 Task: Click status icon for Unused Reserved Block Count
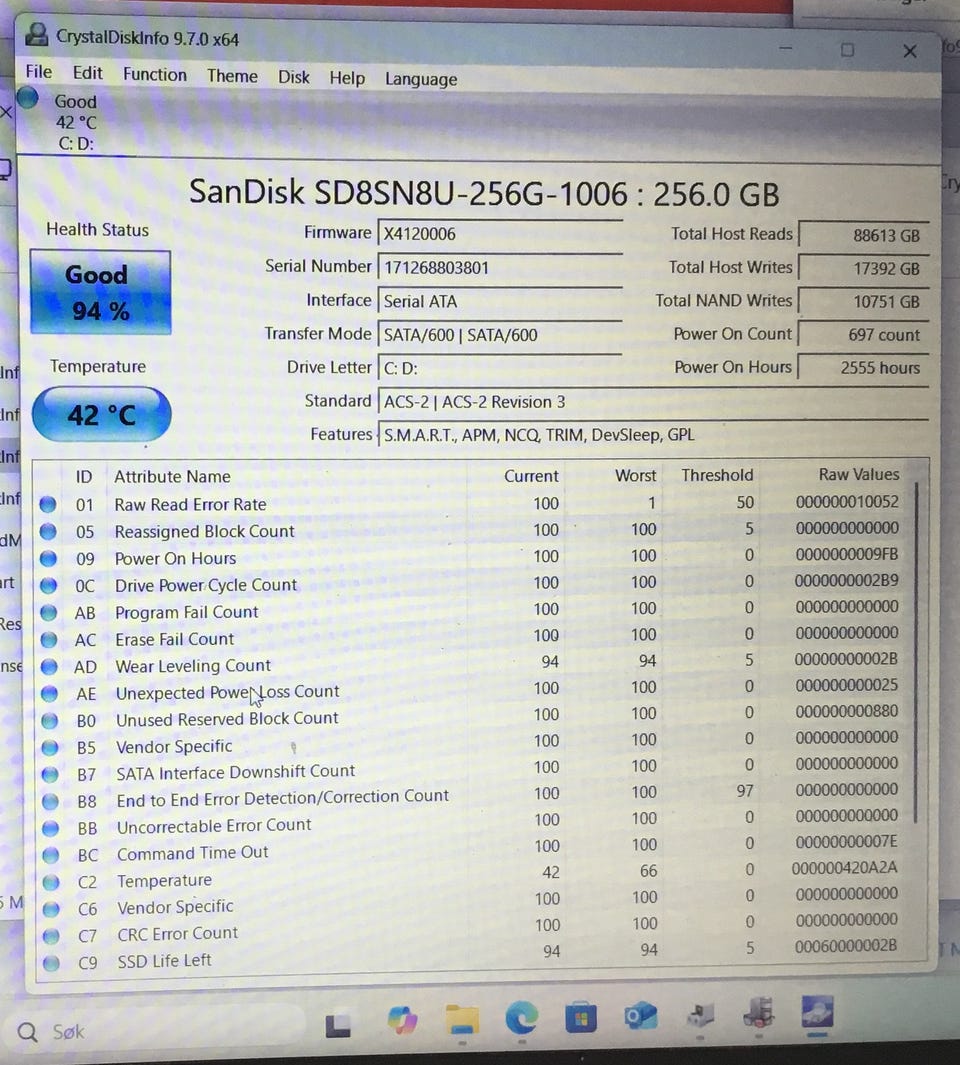(50, 721)
